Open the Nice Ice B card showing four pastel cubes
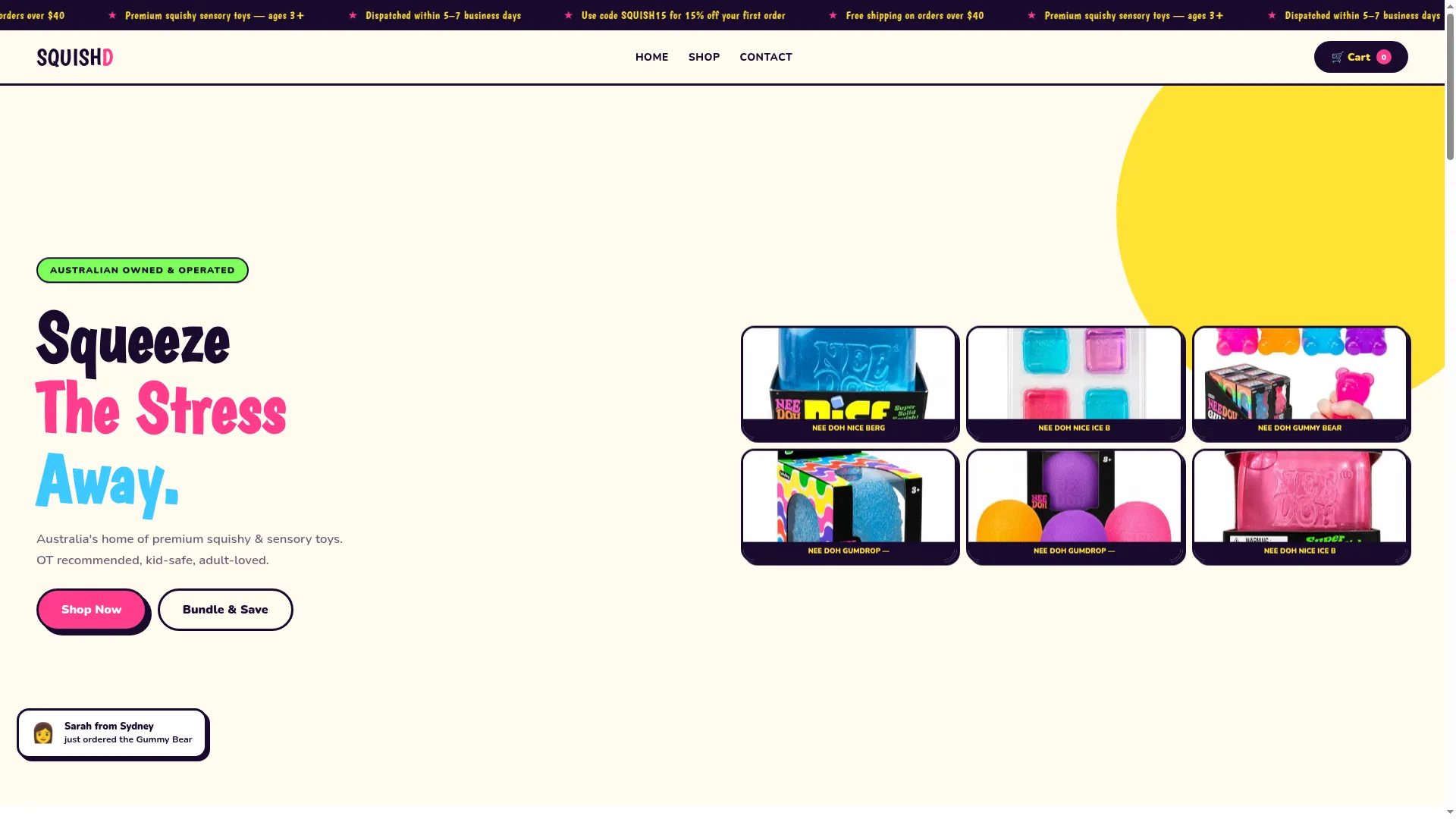Image resolution: width=1456 pixels, height=819 pixels. [1075, 383]
